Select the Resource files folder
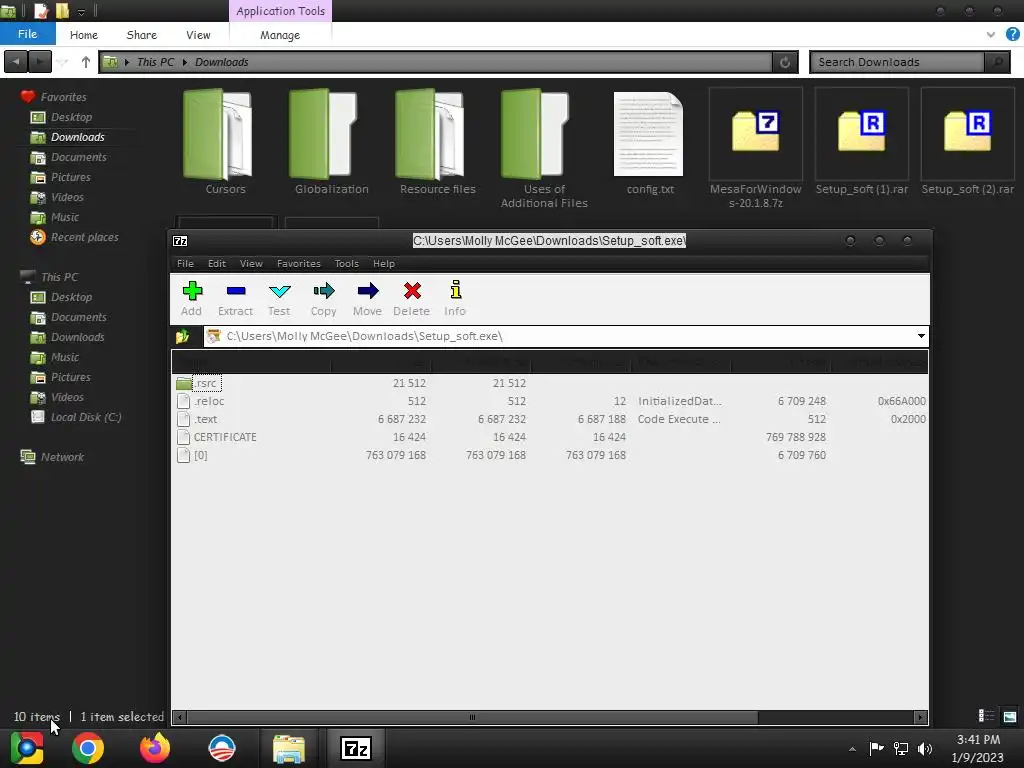Image resolution: width=1024 pixels, height=768 pixels. click(x=438, y=142)
